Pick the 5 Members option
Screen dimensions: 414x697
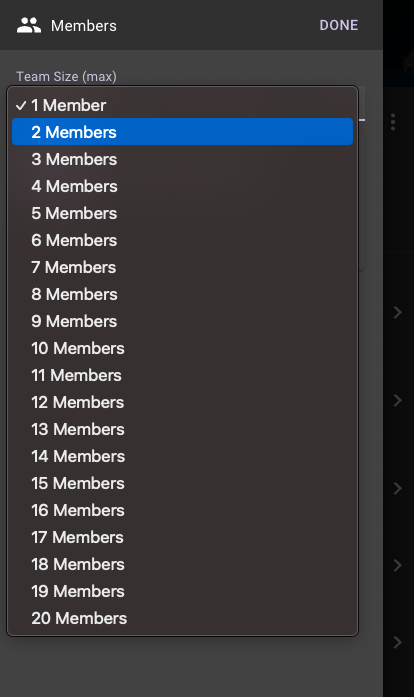[x=182, y=213]
